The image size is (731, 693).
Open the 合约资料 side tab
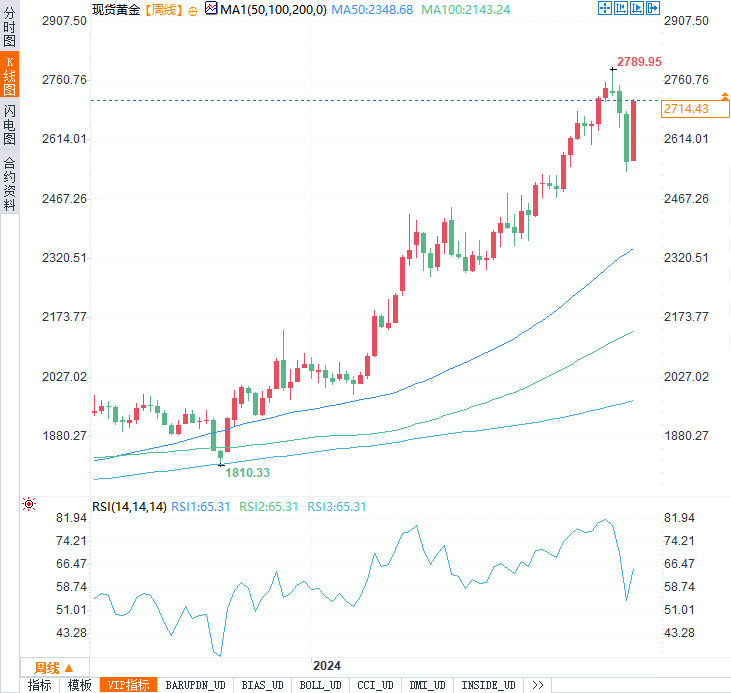click(x=10, y=183)
